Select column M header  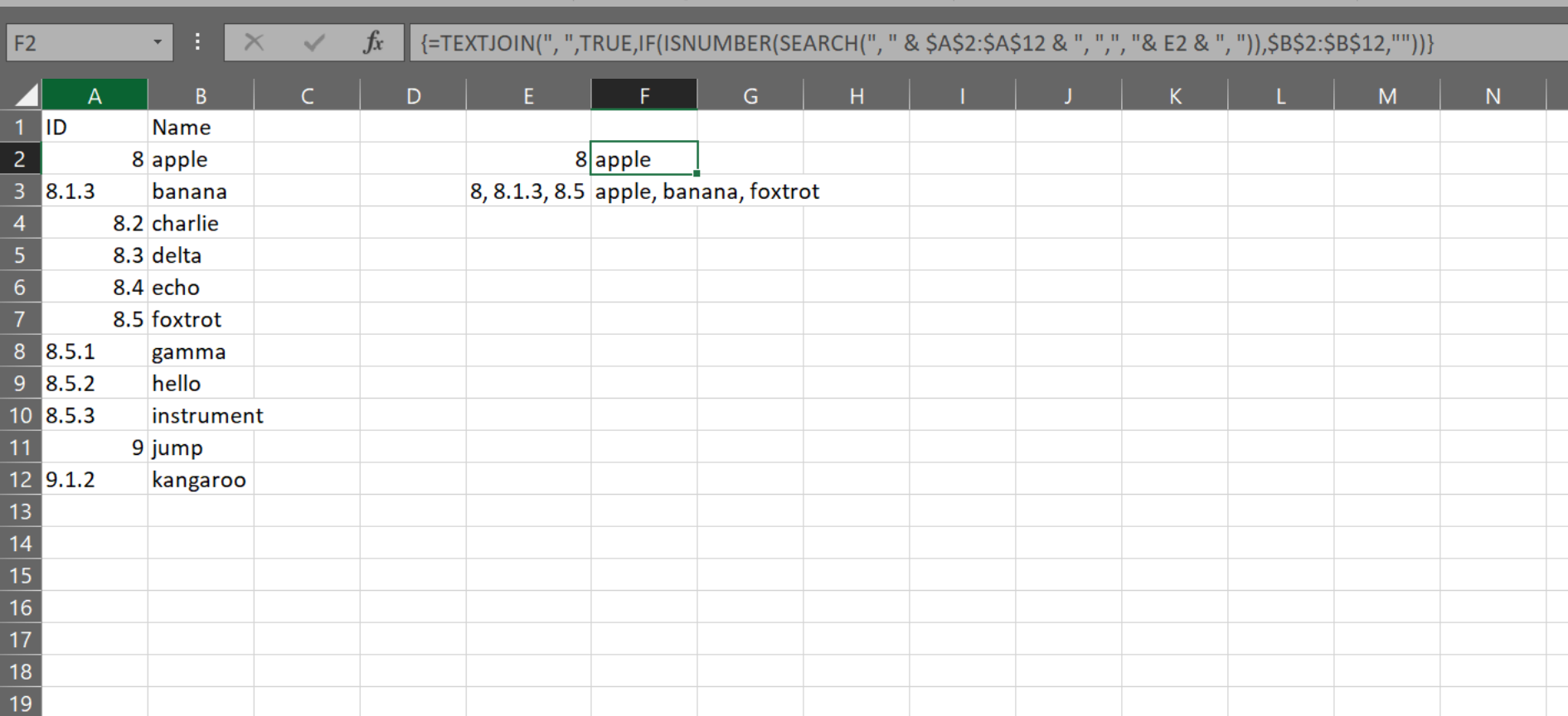tap(1387, 96)
